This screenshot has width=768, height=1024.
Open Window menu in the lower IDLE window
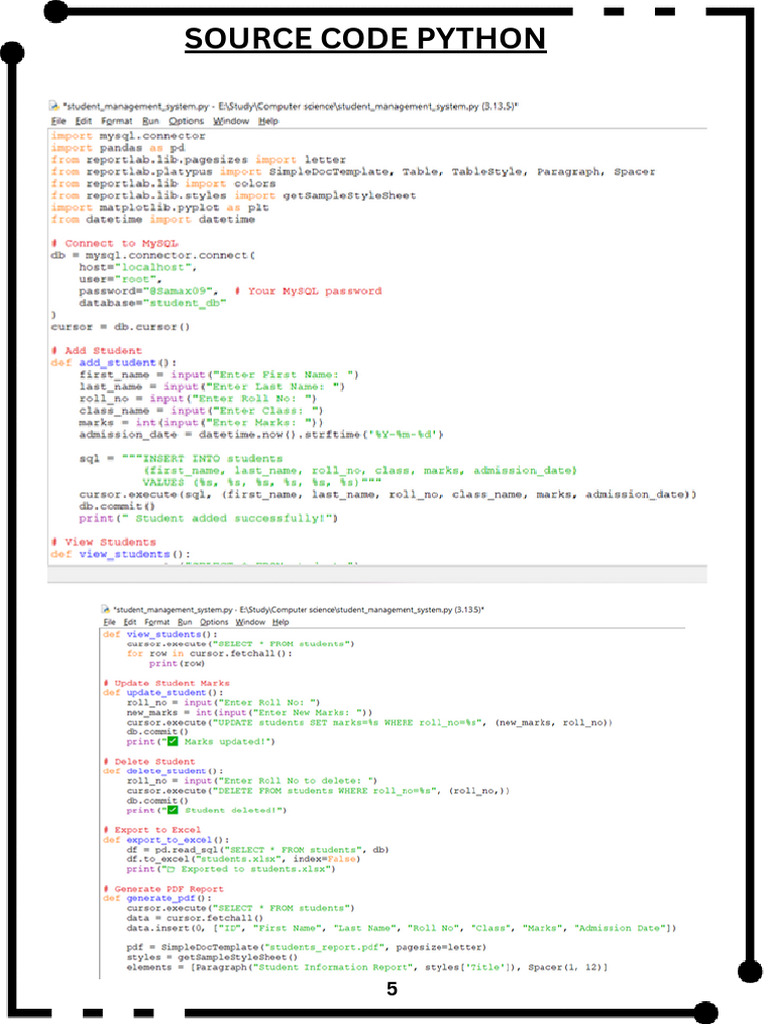coord(249,622)
